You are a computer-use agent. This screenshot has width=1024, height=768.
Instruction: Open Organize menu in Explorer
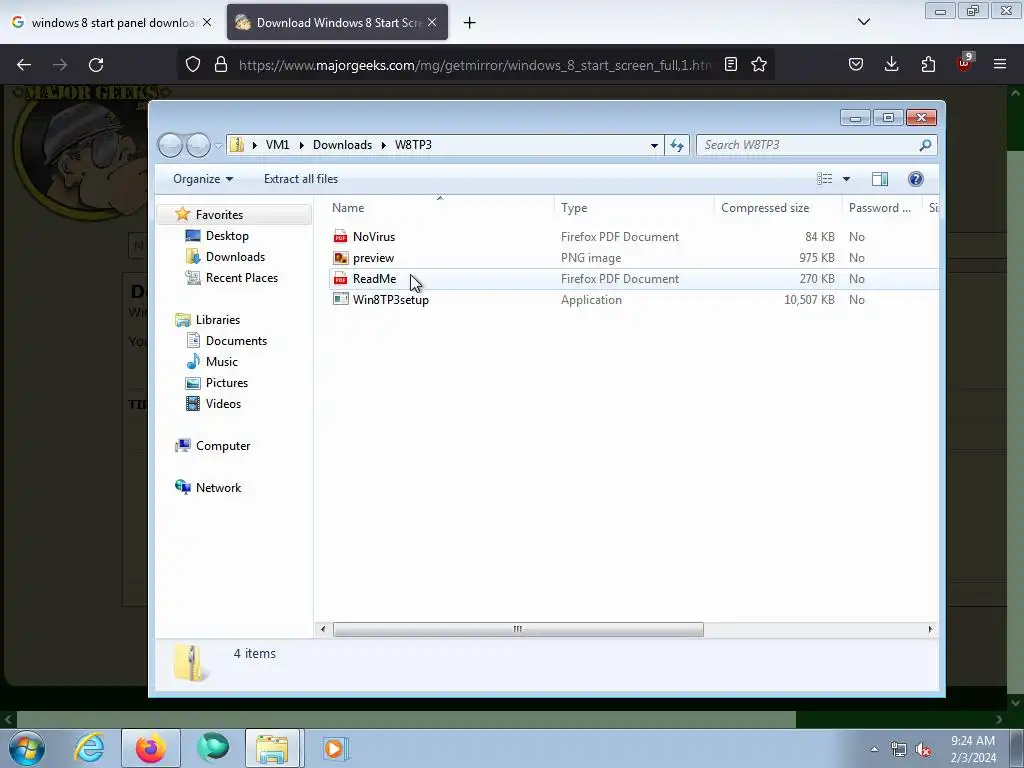[x=202, y=179]
